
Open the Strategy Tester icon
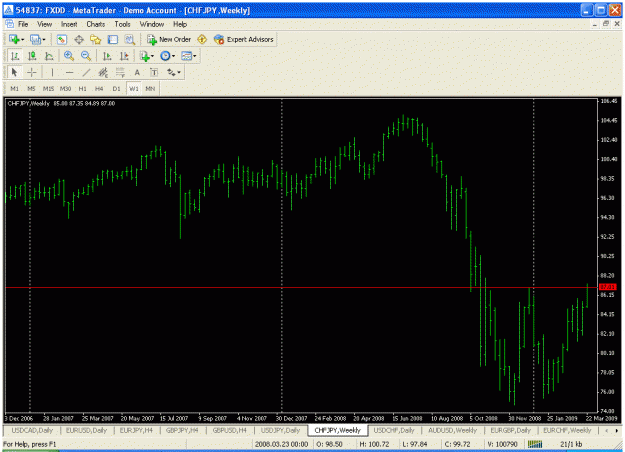click(130, 39)
